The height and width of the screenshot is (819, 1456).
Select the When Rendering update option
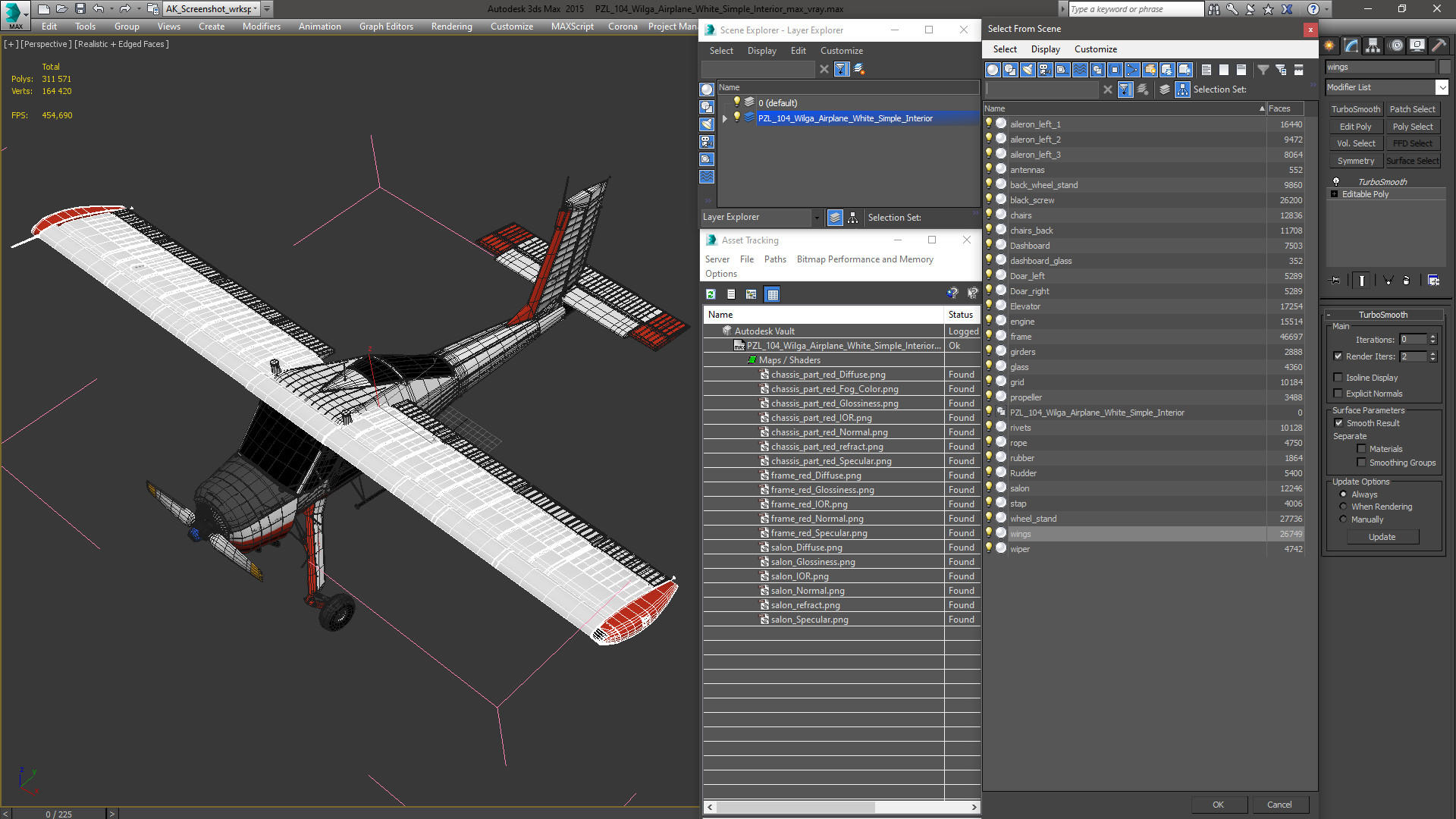click(1344, 507)
